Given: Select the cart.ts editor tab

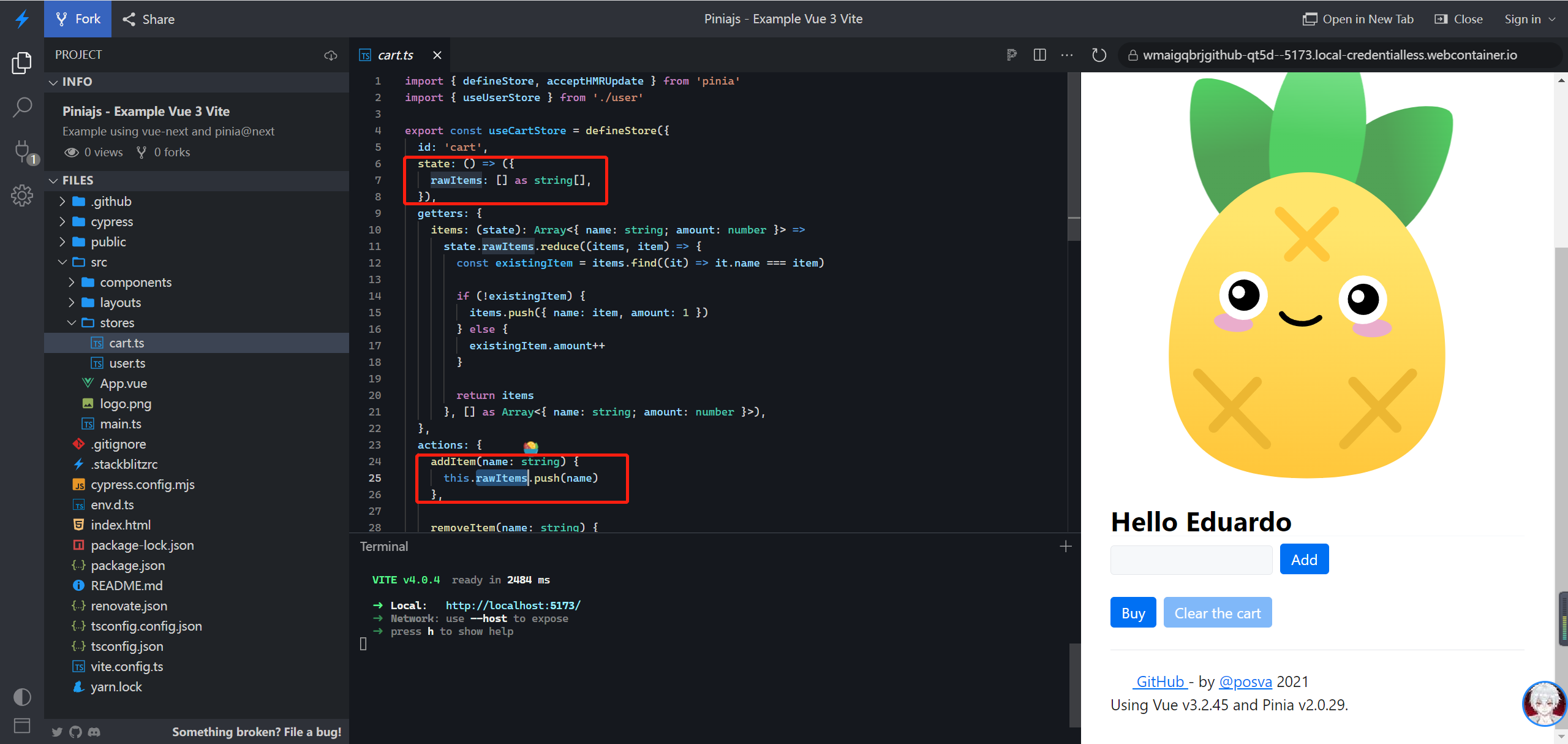Looking at the screenshot, I should (395, 55).
